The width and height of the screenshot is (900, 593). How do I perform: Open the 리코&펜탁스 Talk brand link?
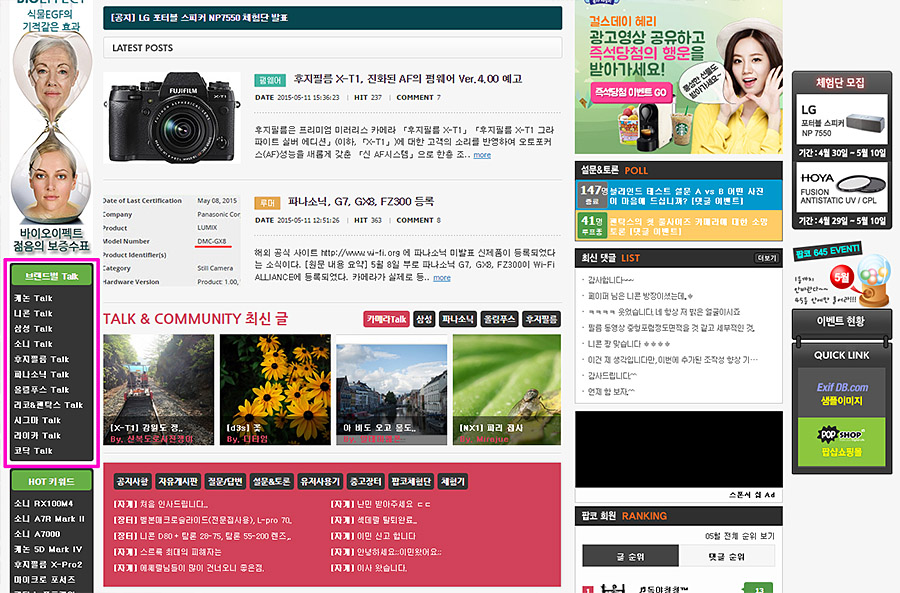[x=48, y=405]
